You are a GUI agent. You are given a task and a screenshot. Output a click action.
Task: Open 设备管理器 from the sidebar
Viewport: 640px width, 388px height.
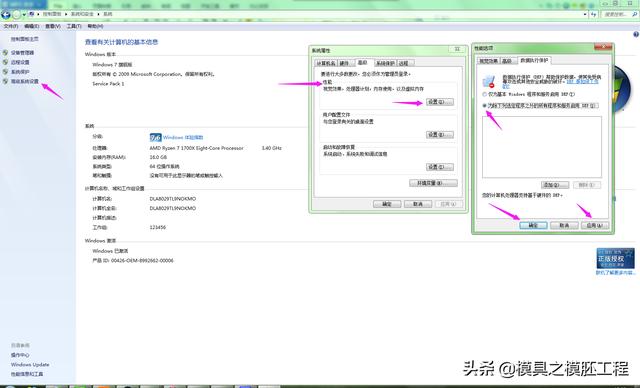[x=22, y=53]
